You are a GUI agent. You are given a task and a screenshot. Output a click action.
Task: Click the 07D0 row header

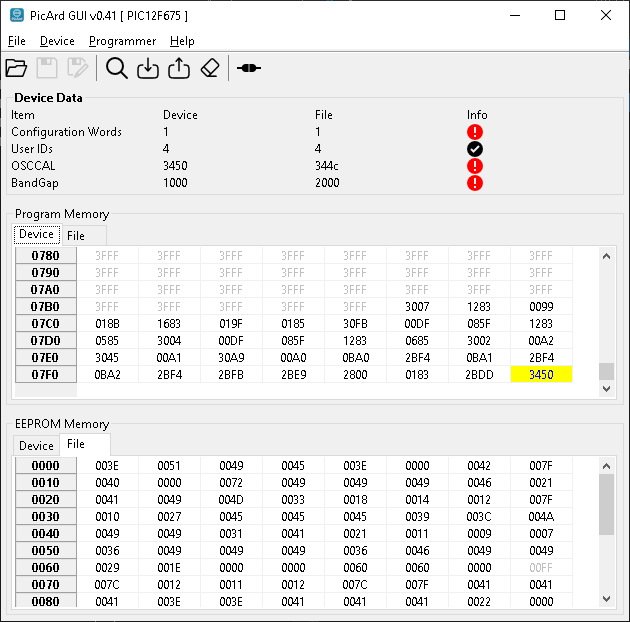point(45,341)
